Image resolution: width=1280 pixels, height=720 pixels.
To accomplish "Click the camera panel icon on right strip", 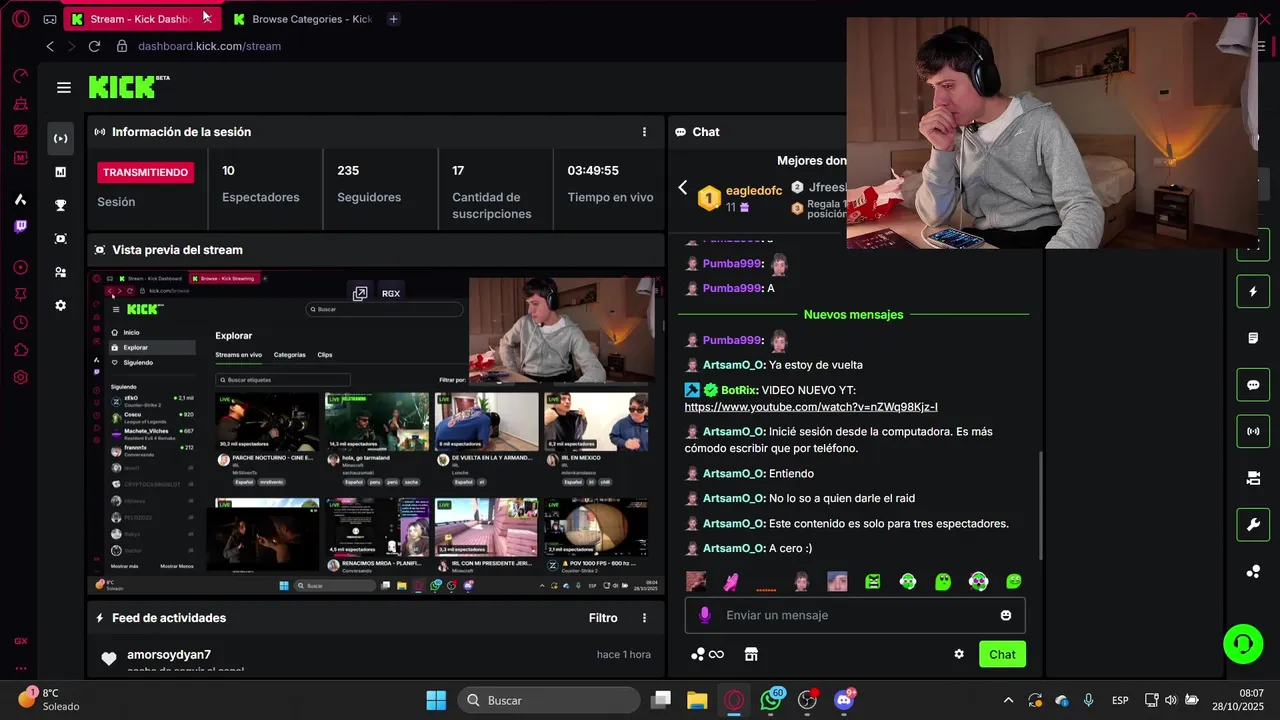I will coord(1253,478).
